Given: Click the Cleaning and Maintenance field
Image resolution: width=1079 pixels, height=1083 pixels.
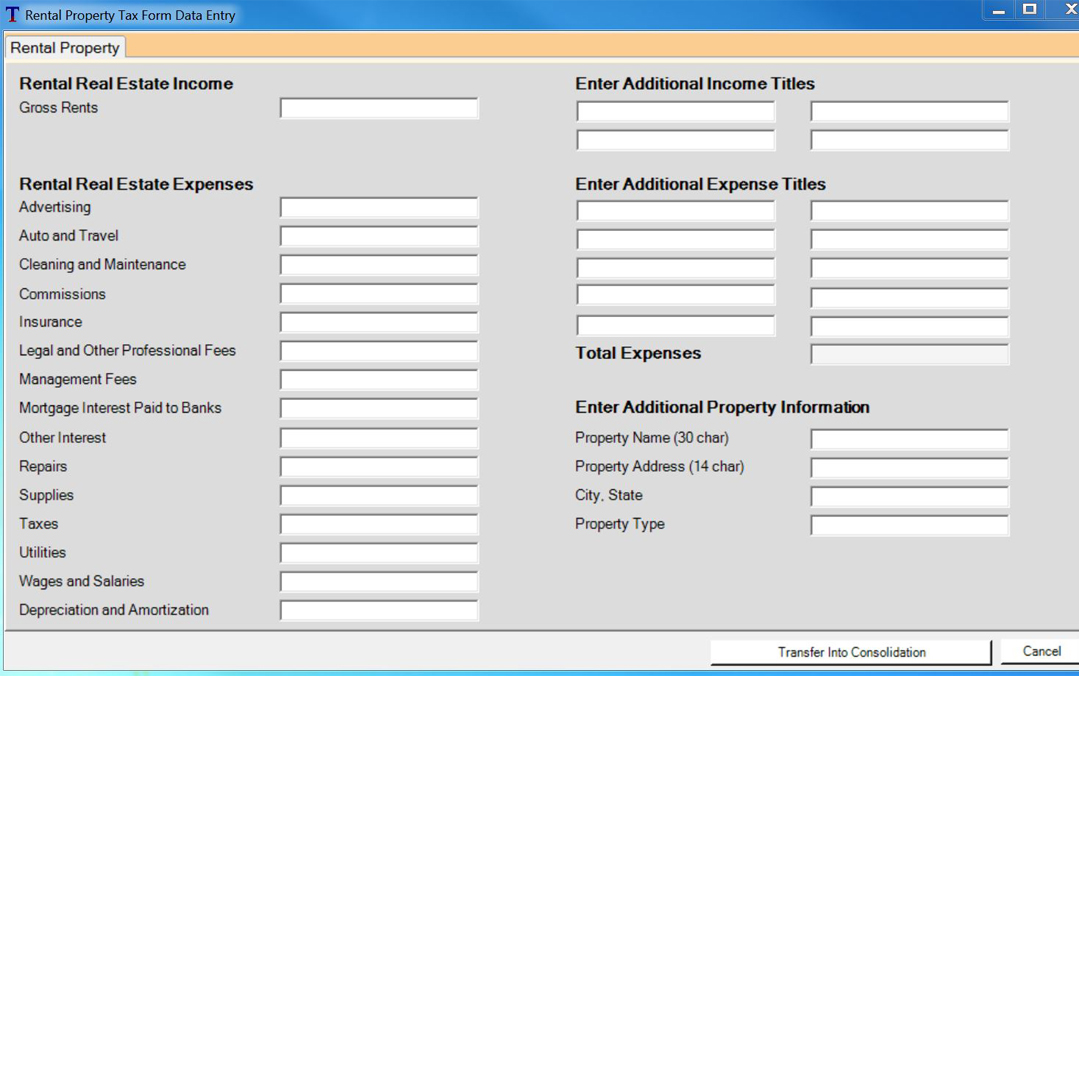Looking at the screenshot, I should [x=378, y=264].
